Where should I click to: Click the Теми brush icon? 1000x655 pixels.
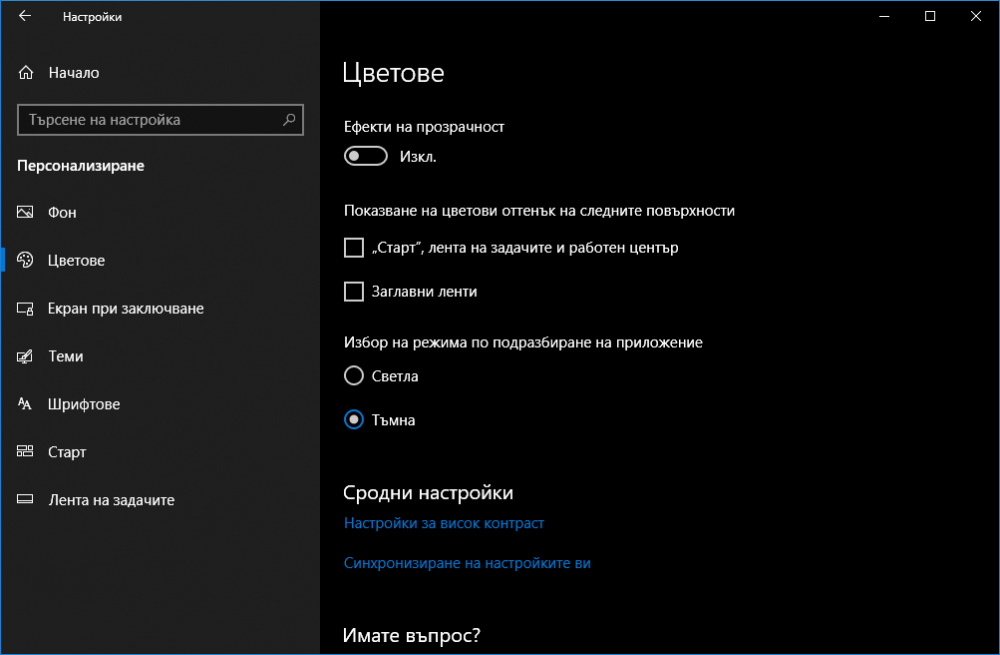pos(25,356)
